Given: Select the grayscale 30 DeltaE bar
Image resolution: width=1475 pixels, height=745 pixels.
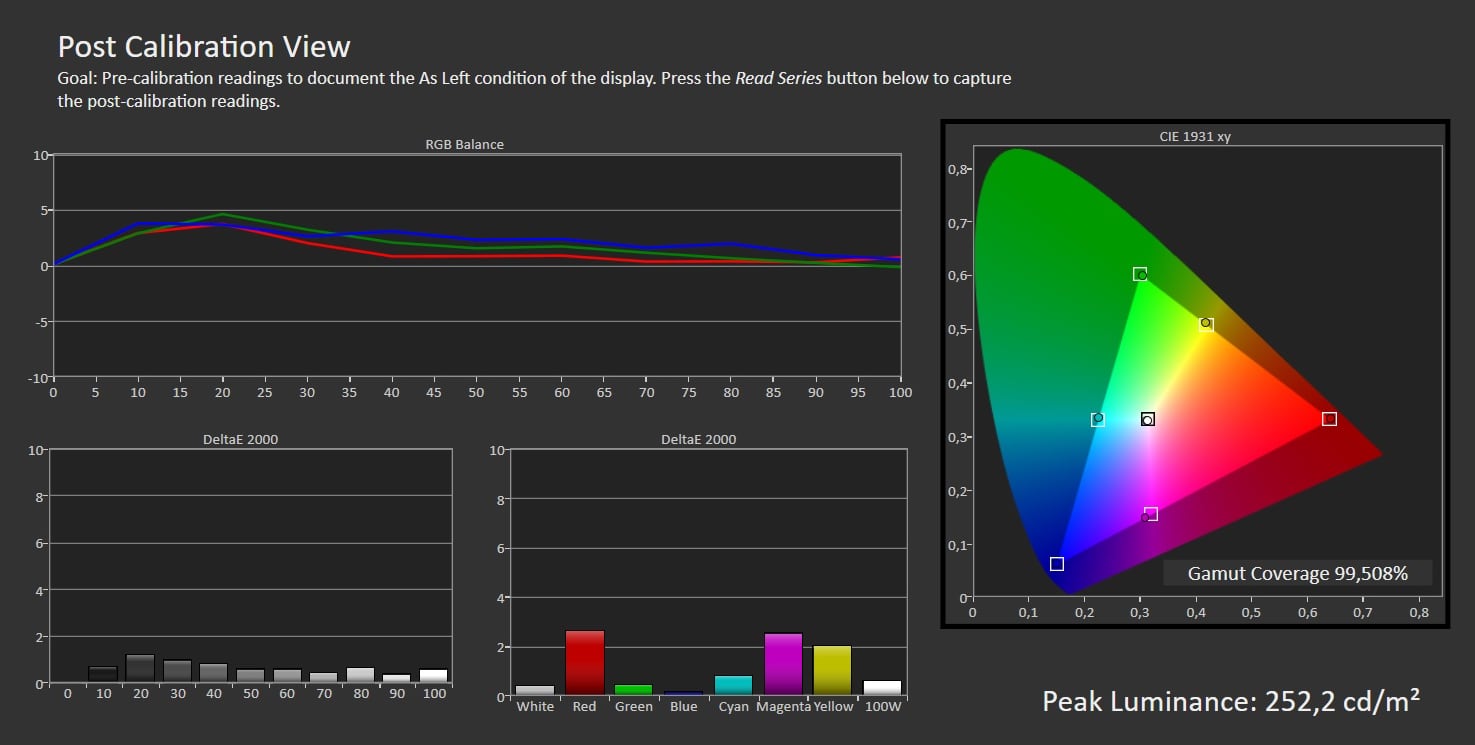Looking at the screenshot, I should pyautogui.click(x=177, y=671).
